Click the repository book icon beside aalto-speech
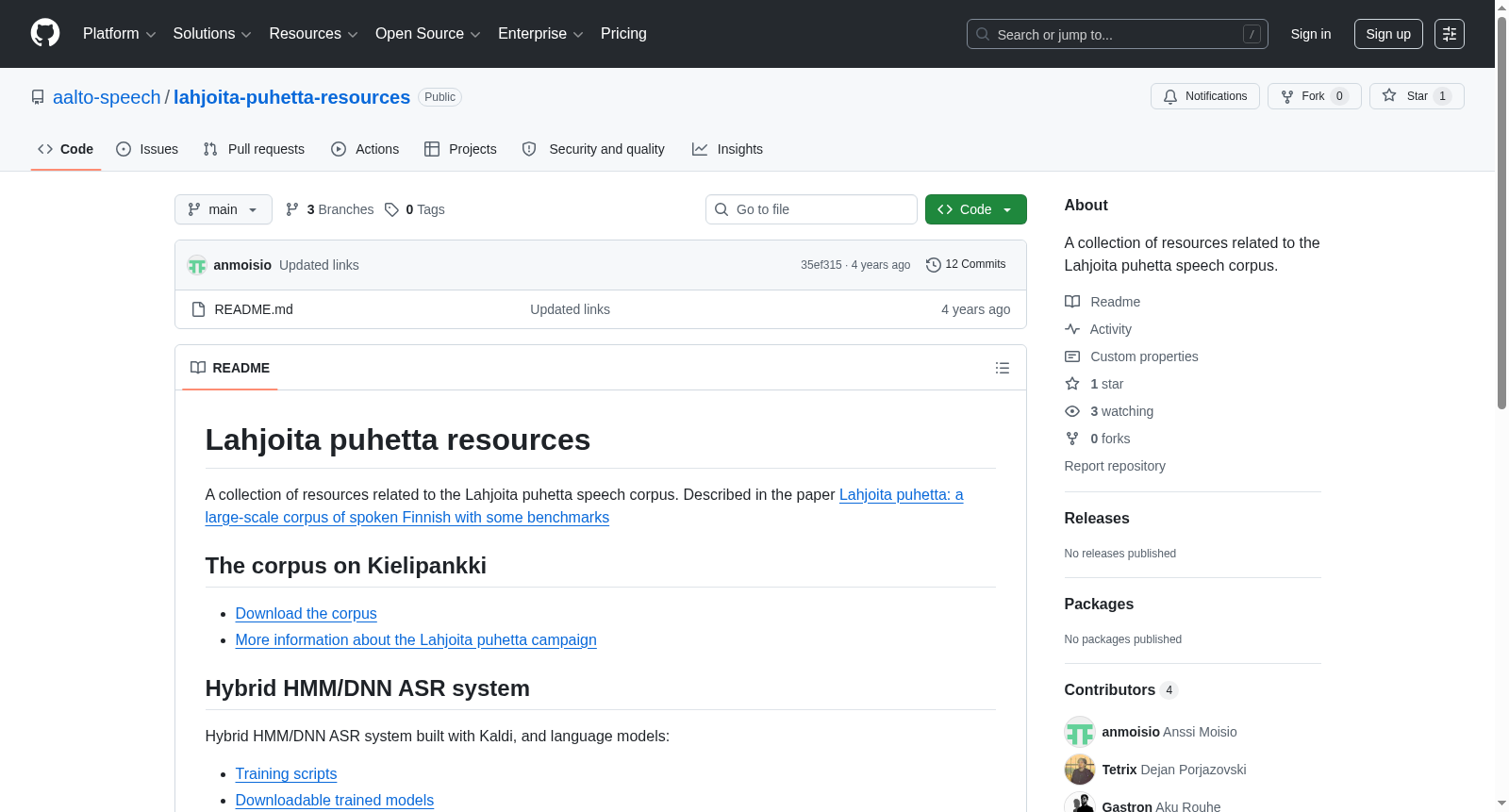This screenshot has height=812, width=1509. coord(38,97)
